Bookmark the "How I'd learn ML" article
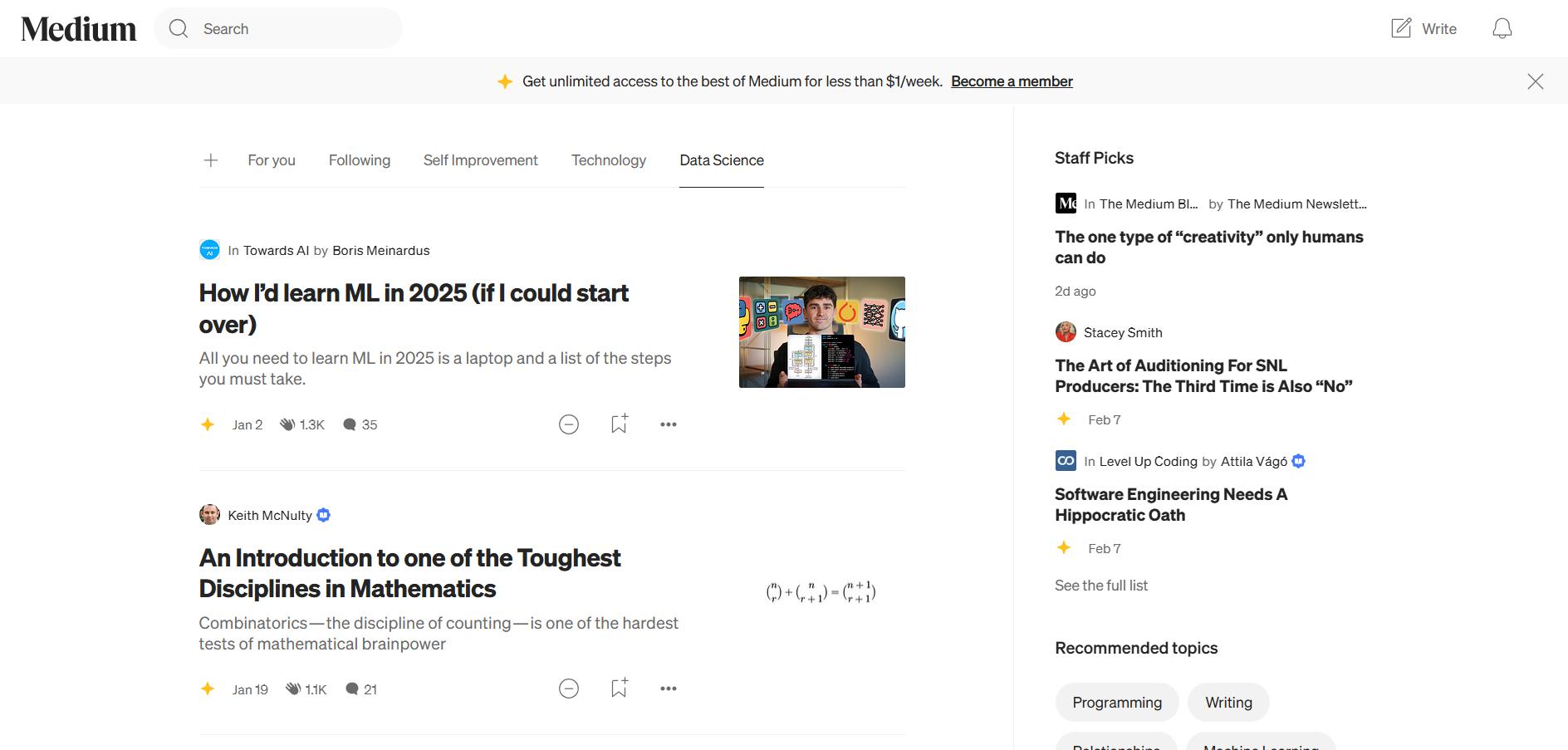 click(619, 424)
